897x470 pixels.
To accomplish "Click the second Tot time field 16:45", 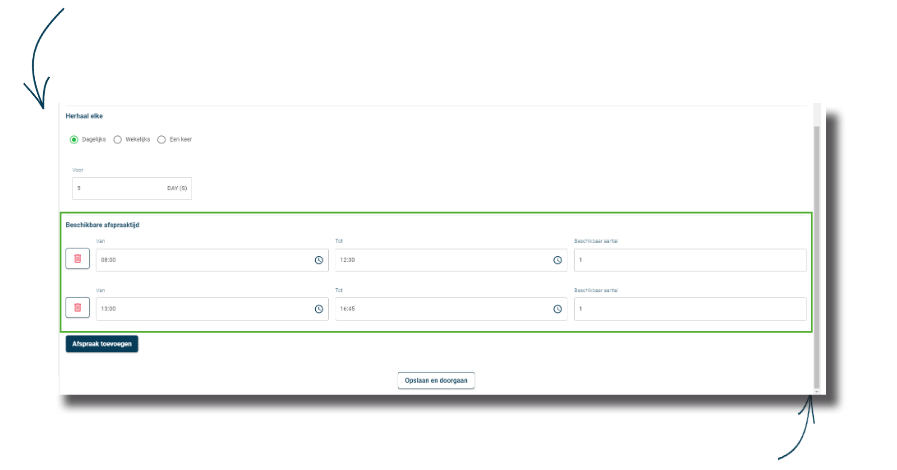I will tap(440, 309).
